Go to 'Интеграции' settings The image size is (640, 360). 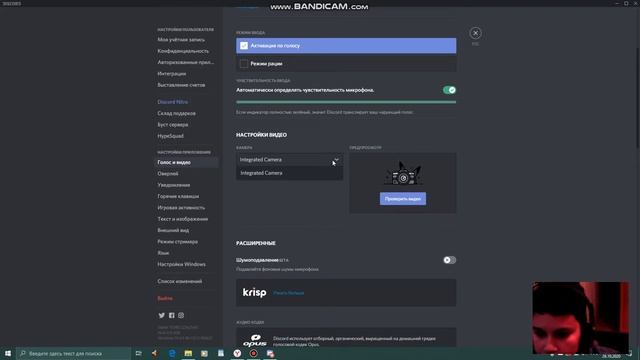point(172,74)
